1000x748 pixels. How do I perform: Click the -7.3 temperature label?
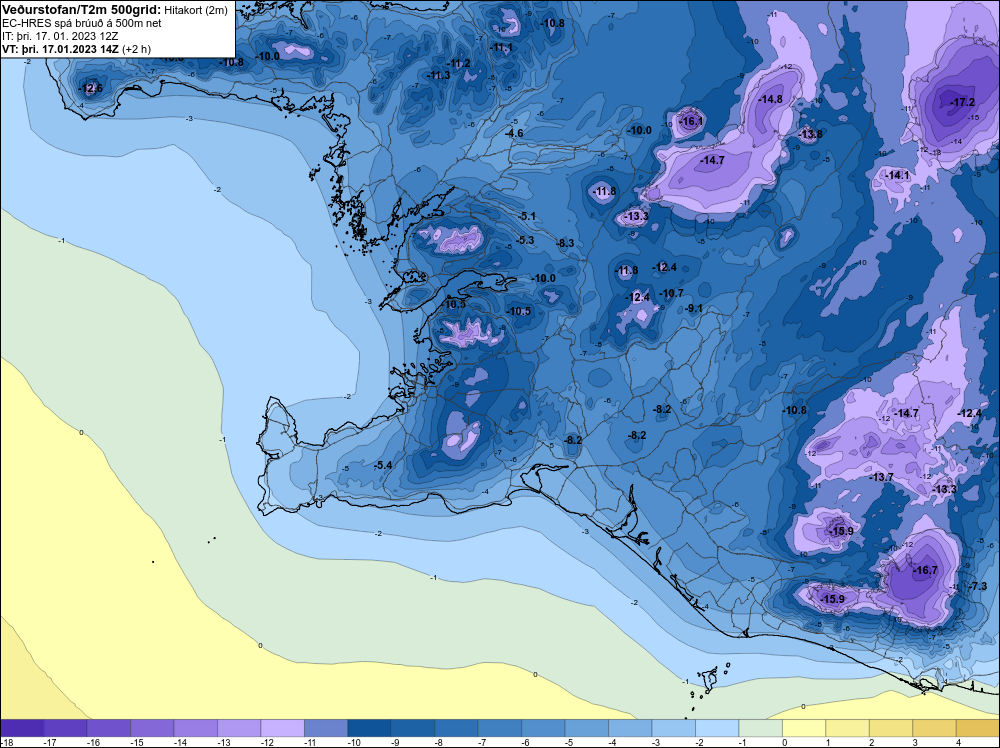click(x=978, y=586)
